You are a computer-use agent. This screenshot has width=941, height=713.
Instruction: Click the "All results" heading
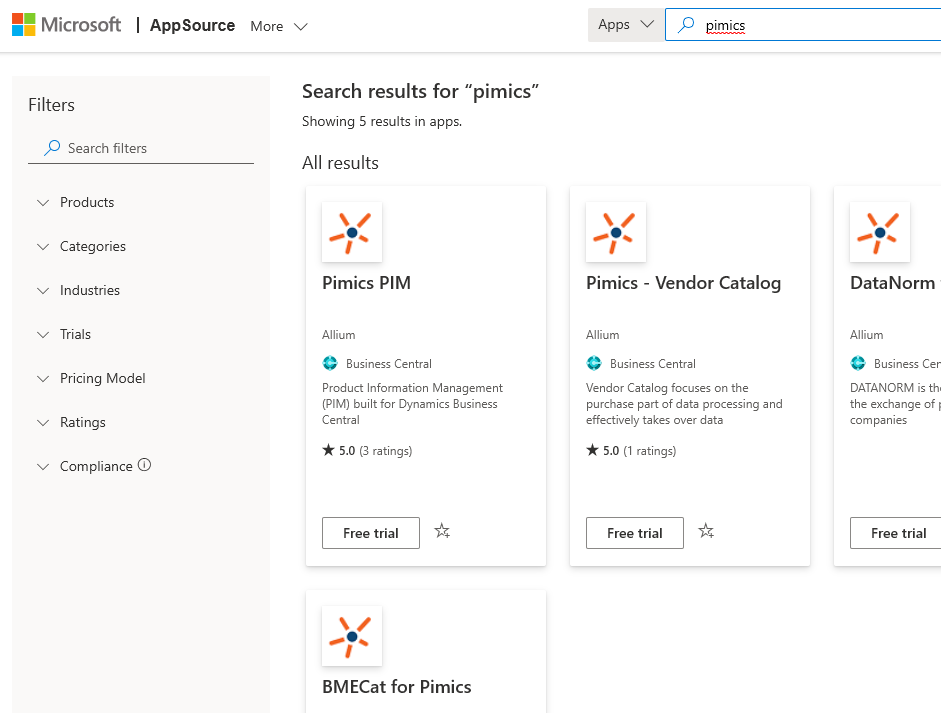[x=340, y=163]
